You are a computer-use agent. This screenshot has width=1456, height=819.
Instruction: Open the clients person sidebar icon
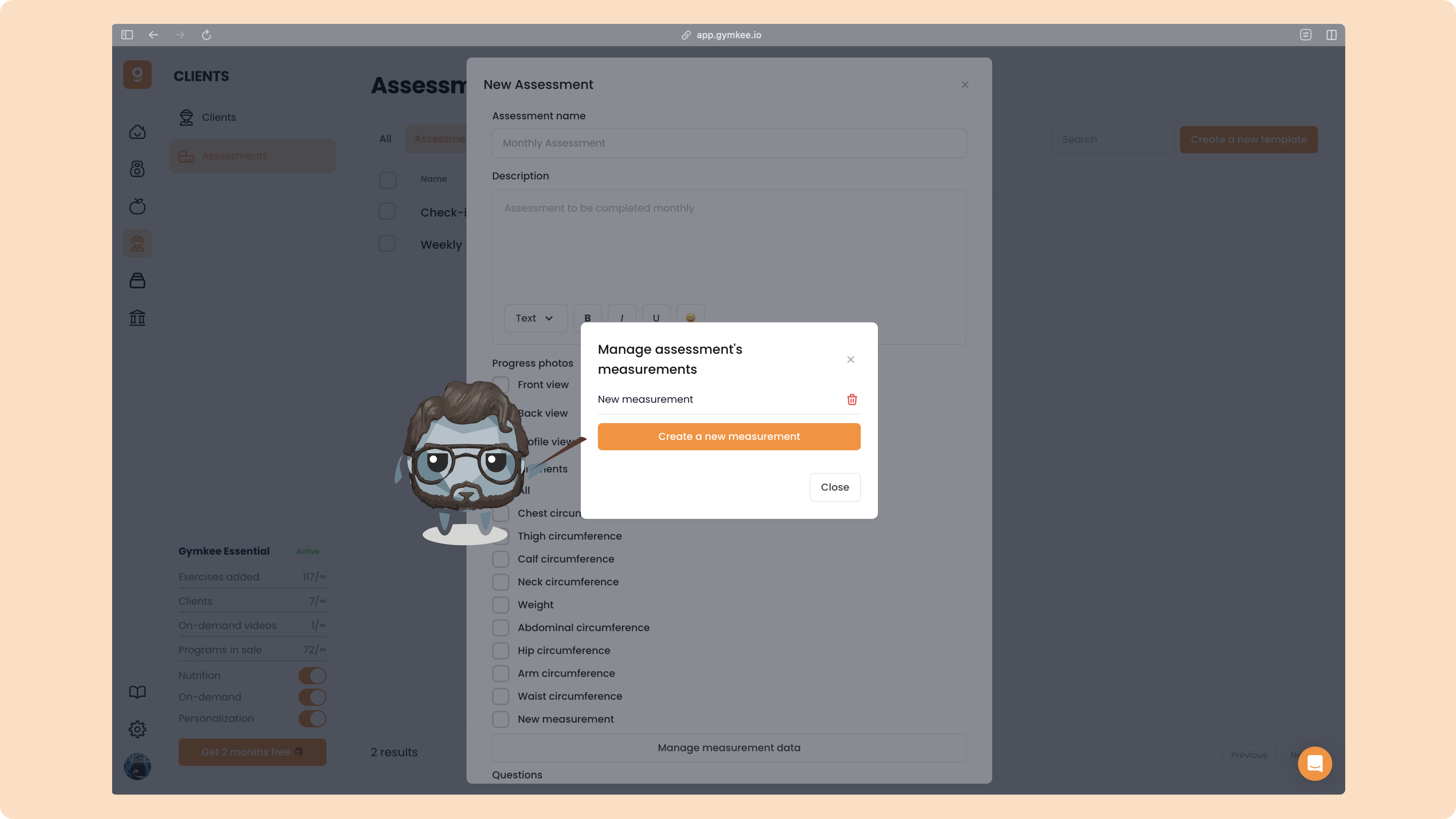tap(137, 243)
